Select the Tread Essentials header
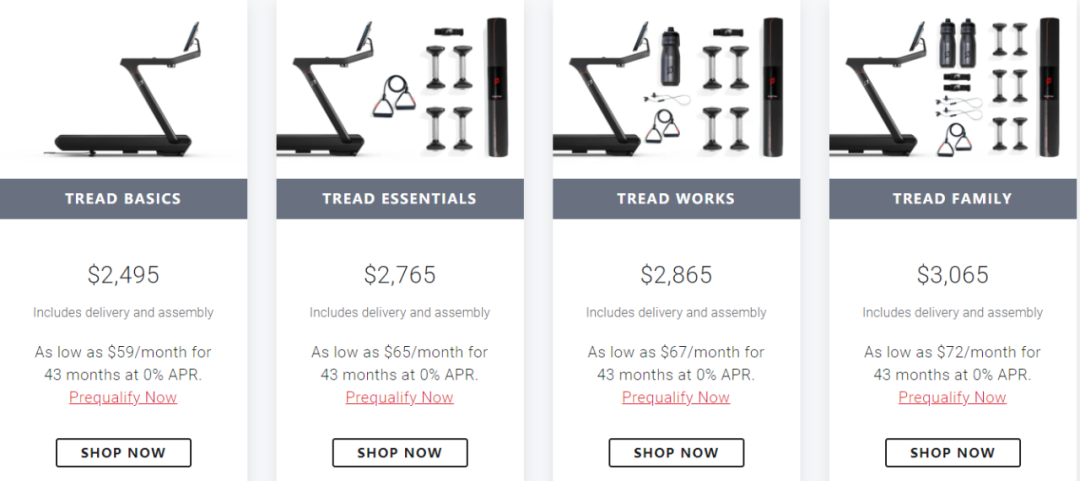This screenshot has width=1080, height=481. coord(399,199)
